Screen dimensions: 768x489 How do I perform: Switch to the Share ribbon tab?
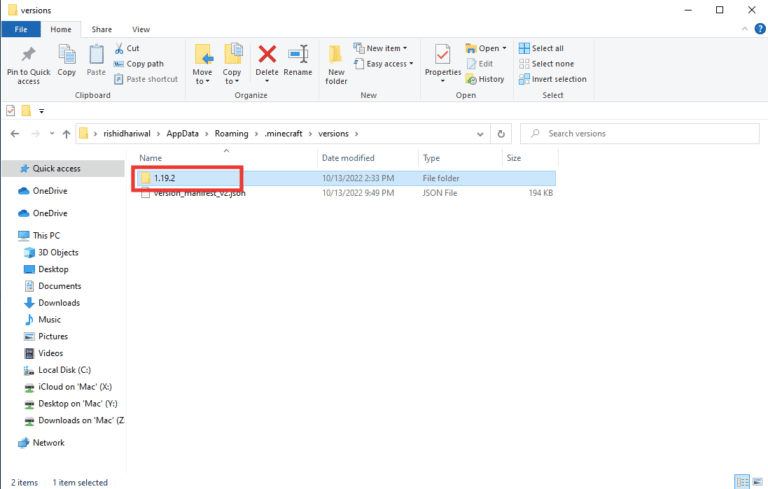[x=101, y=29]
